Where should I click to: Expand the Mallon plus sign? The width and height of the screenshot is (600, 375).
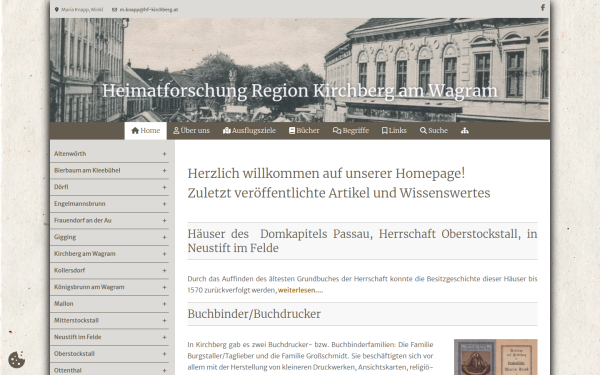coord(164,304)
